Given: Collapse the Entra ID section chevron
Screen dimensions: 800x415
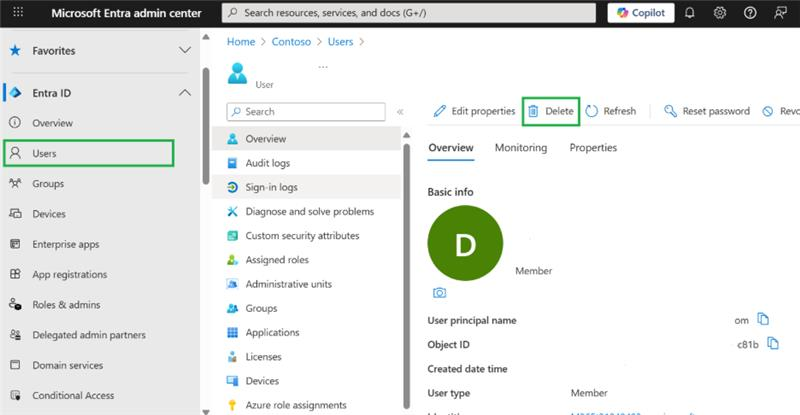Looking at the screenshot, I should [185, 93].
